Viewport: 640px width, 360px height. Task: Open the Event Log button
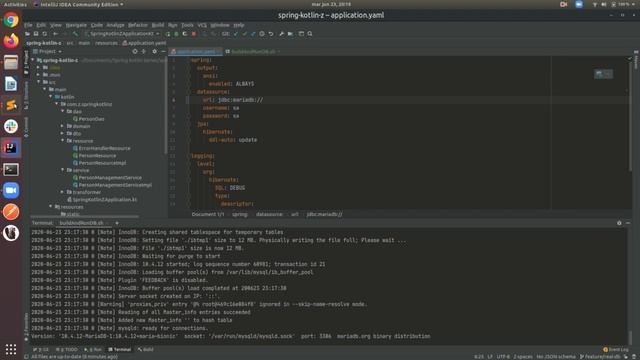[616, 349]
